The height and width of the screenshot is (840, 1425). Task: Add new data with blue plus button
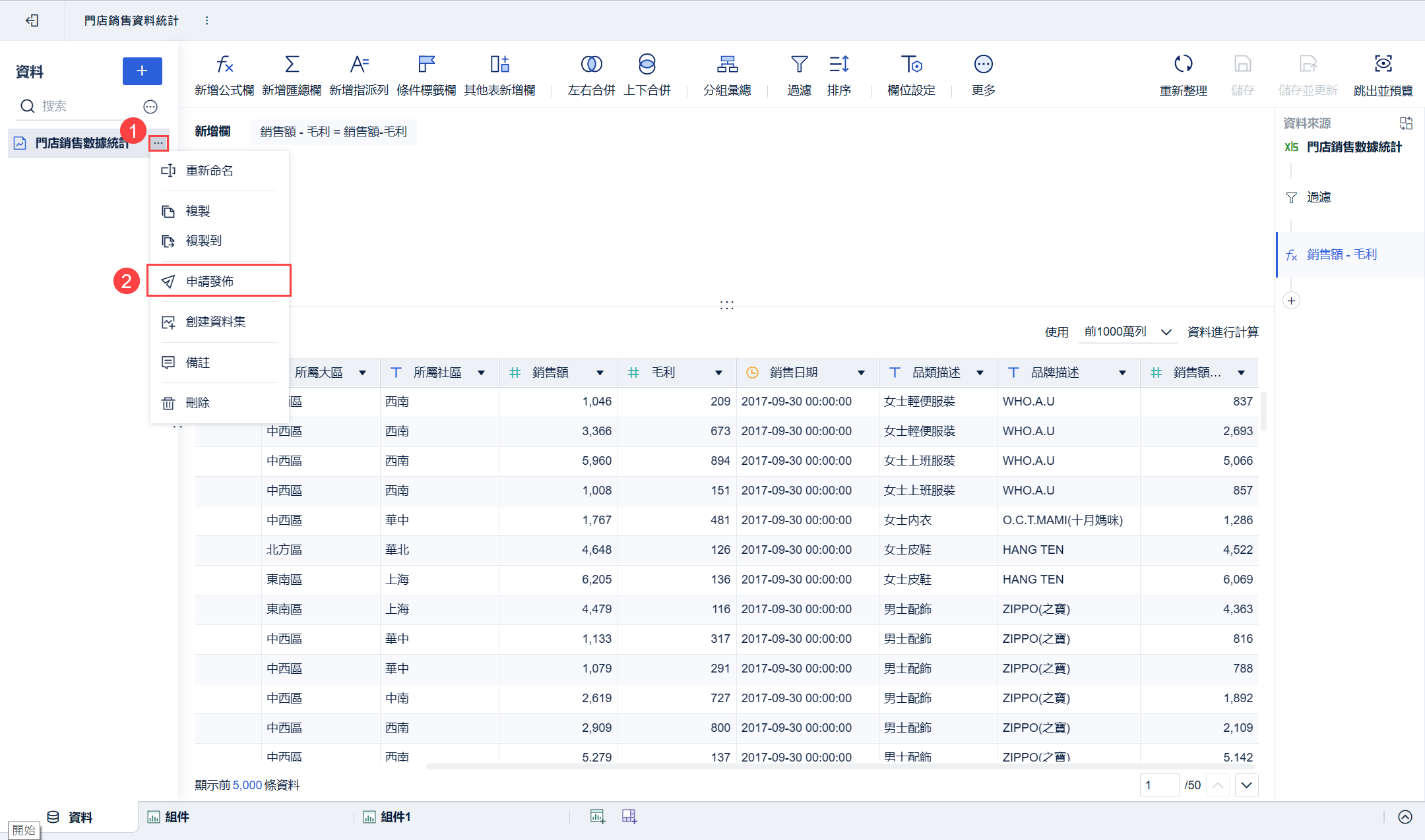coord(142,71)
